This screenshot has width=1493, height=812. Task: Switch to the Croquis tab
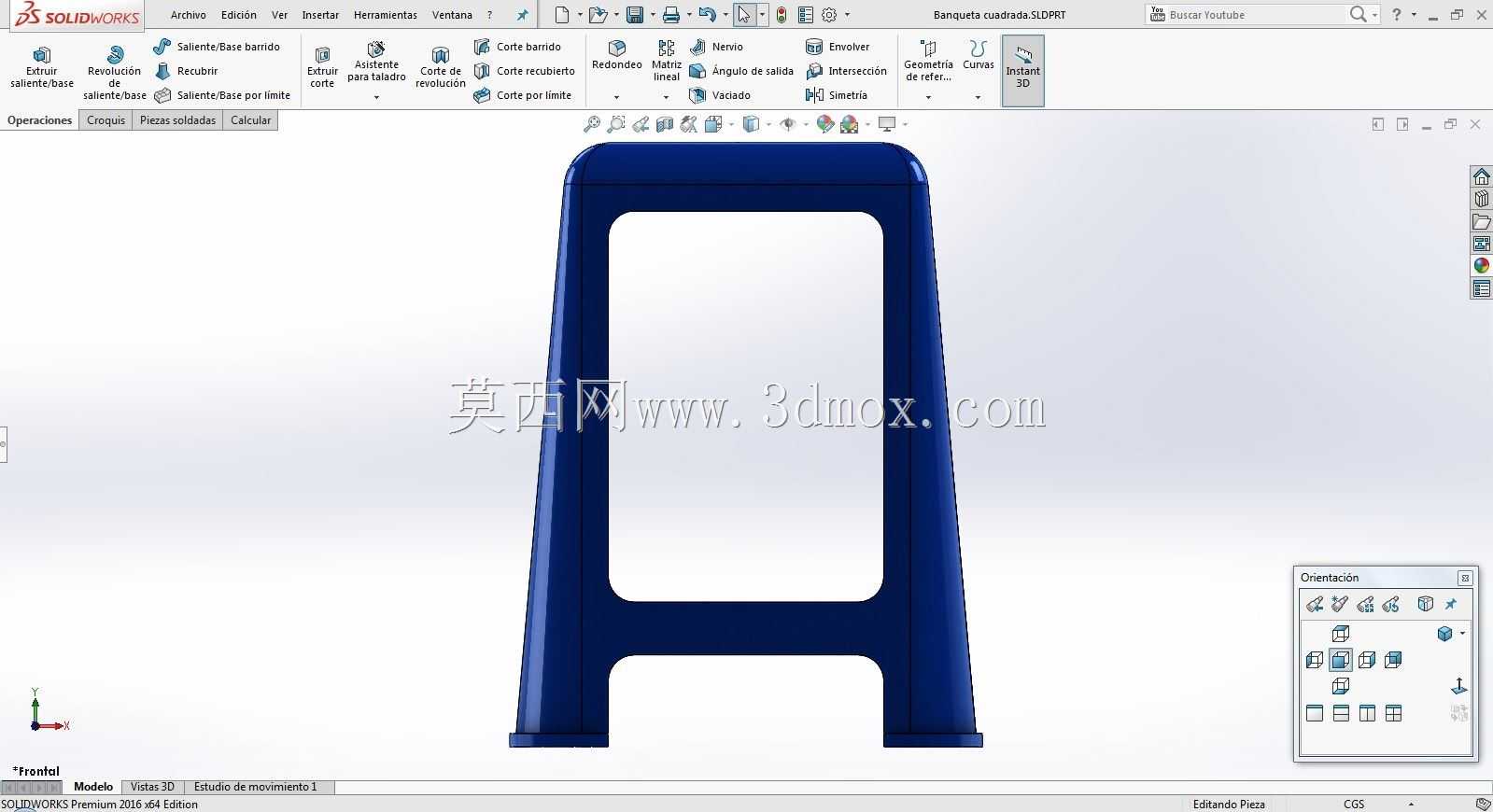(x=106, y=120)
